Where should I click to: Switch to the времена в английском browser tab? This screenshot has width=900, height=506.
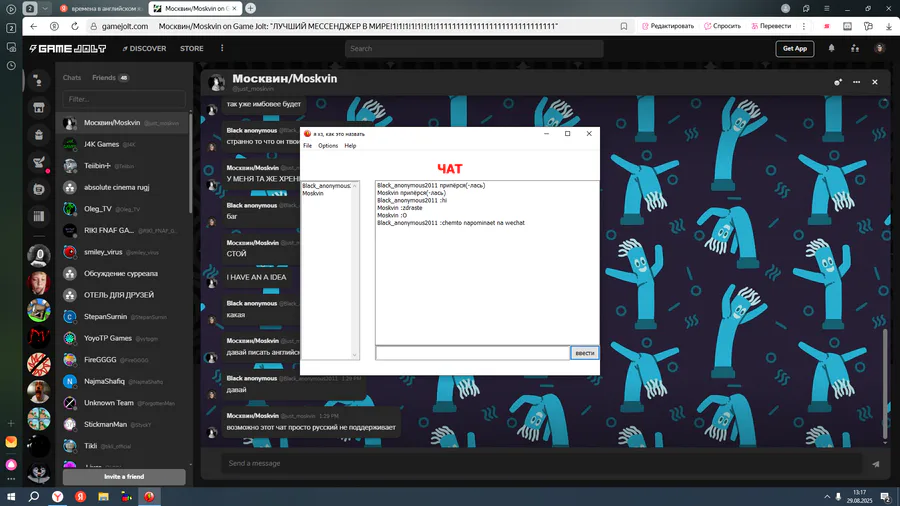[102, 8]
